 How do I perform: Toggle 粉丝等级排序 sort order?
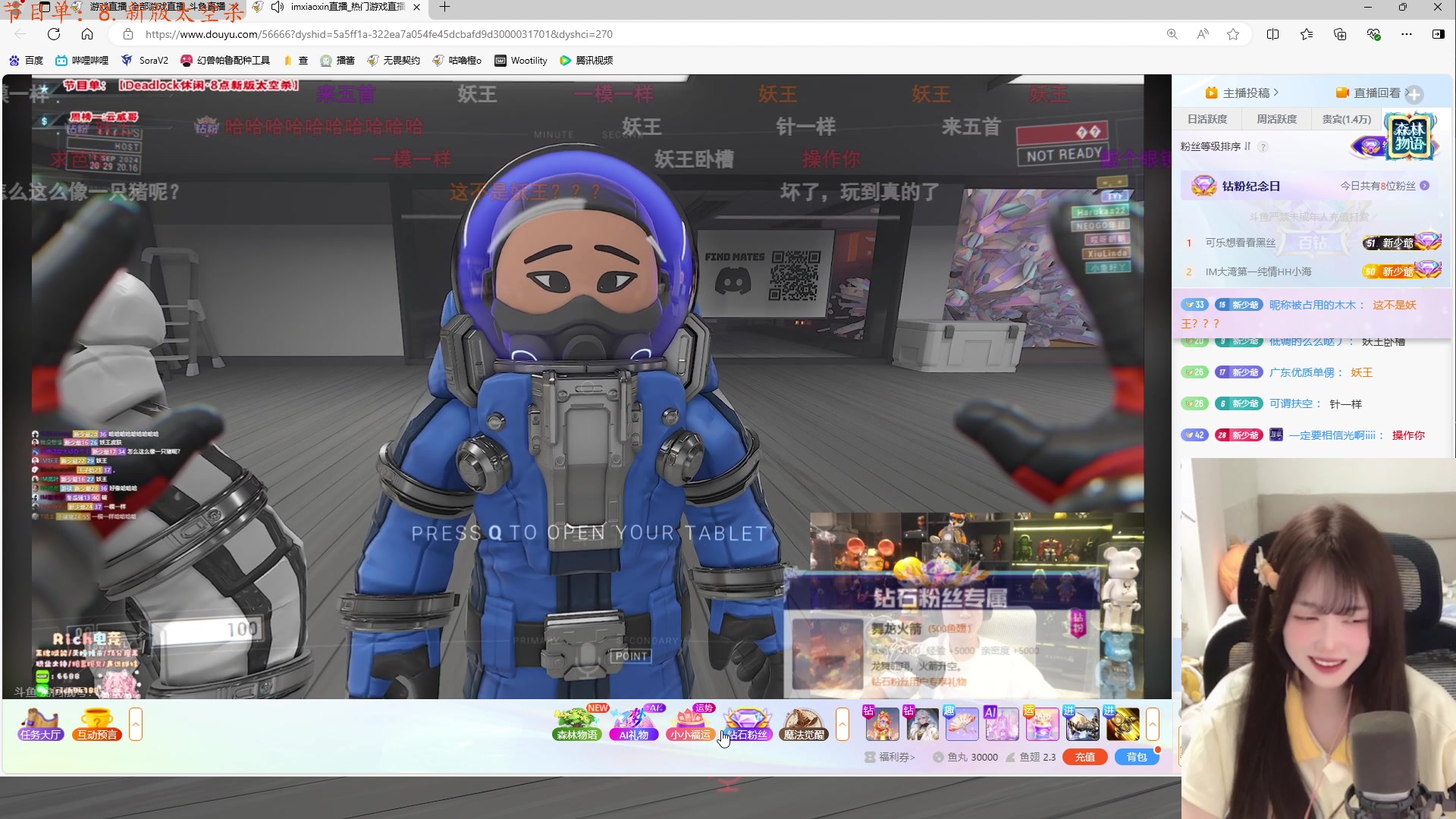pyautogui.click(x=1215, y=146)
